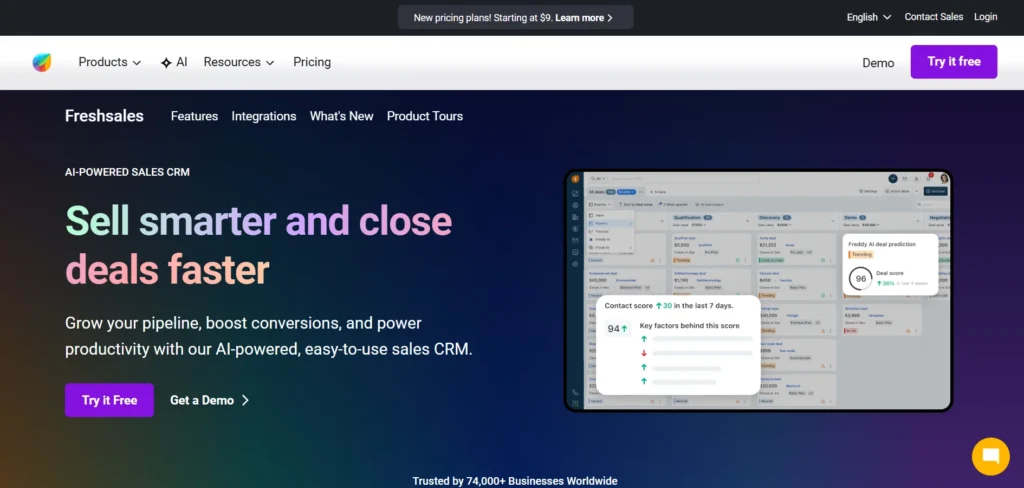Viewport: 1024px width, 488px height.
Task: Open the Pipeline view dropdown in preview
Action: pyautogui.click(x=600, y=204)
